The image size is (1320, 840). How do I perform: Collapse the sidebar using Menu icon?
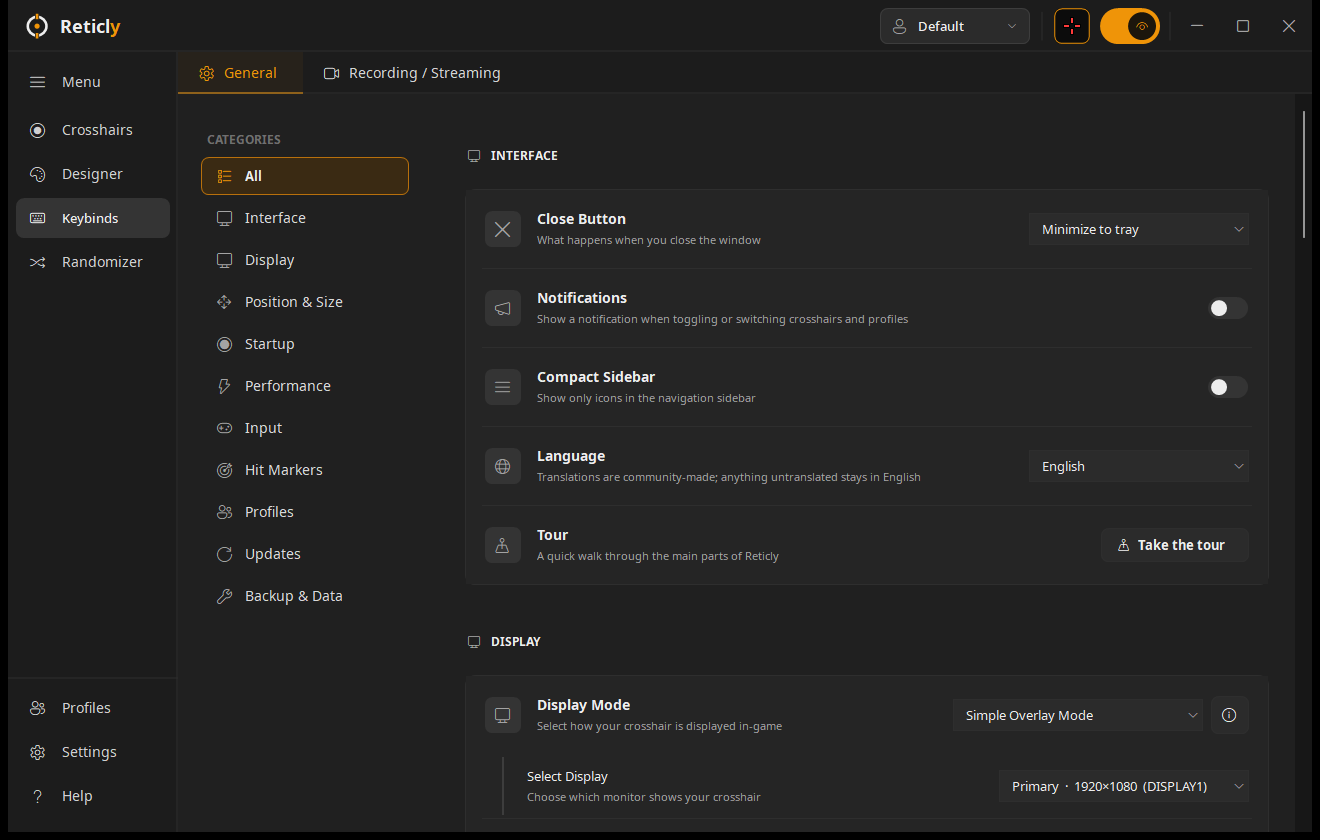click(x=37, y=82)
